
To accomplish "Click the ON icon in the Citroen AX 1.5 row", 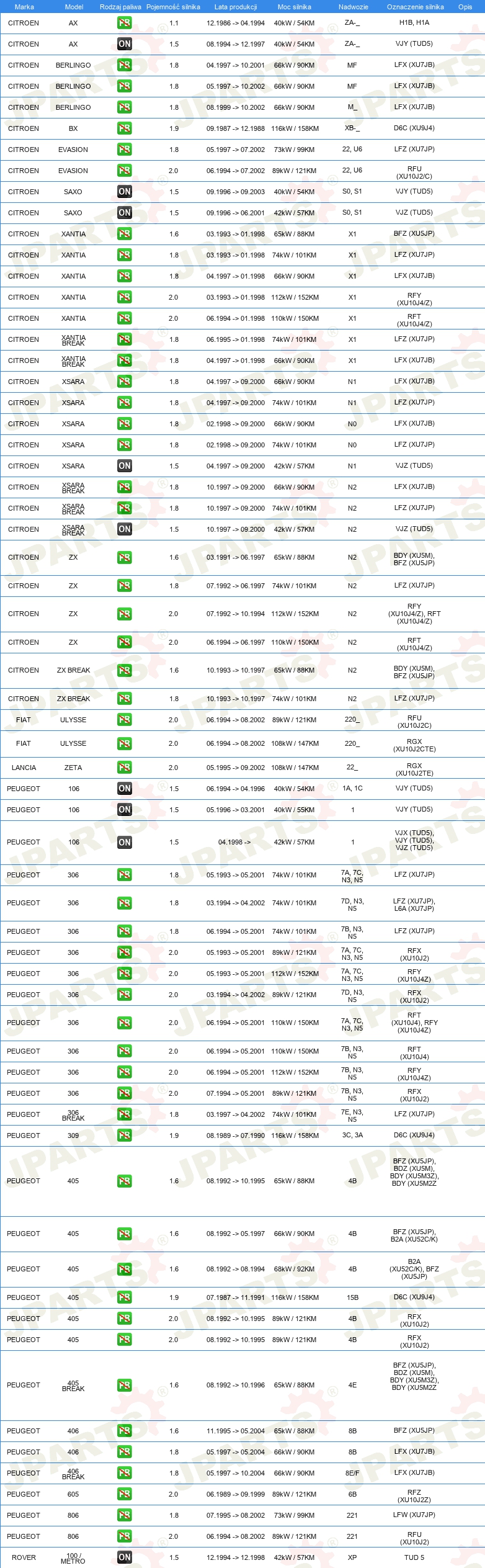I will point(124,44).
